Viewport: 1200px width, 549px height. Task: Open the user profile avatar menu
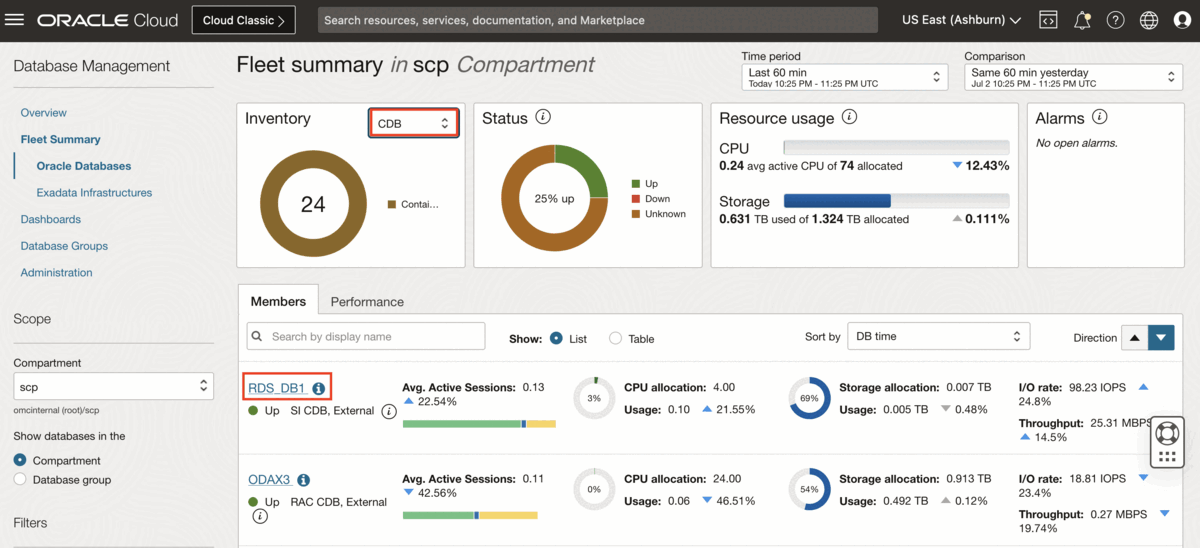(x=1182, y=20)
